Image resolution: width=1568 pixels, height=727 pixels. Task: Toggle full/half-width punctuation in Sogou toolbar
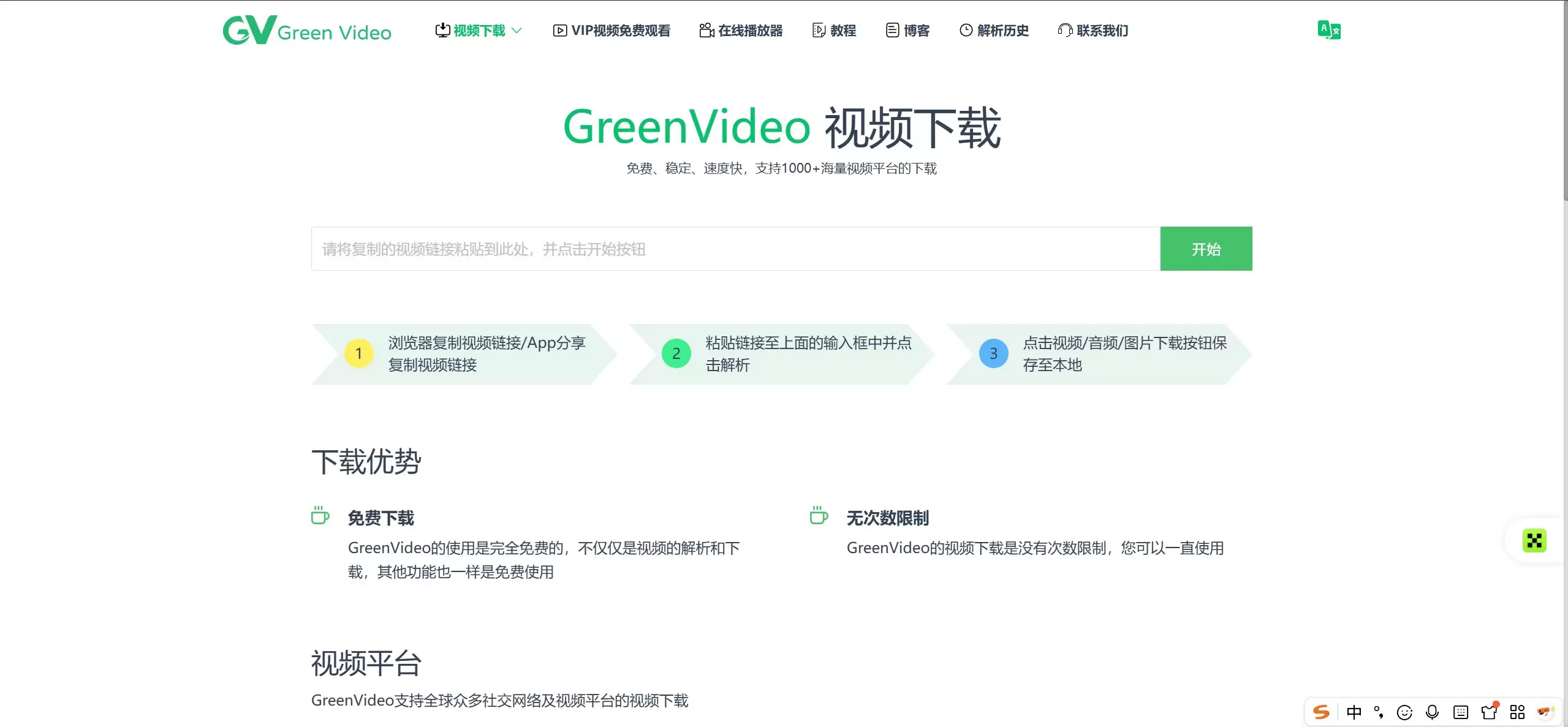click(1377, 712)
